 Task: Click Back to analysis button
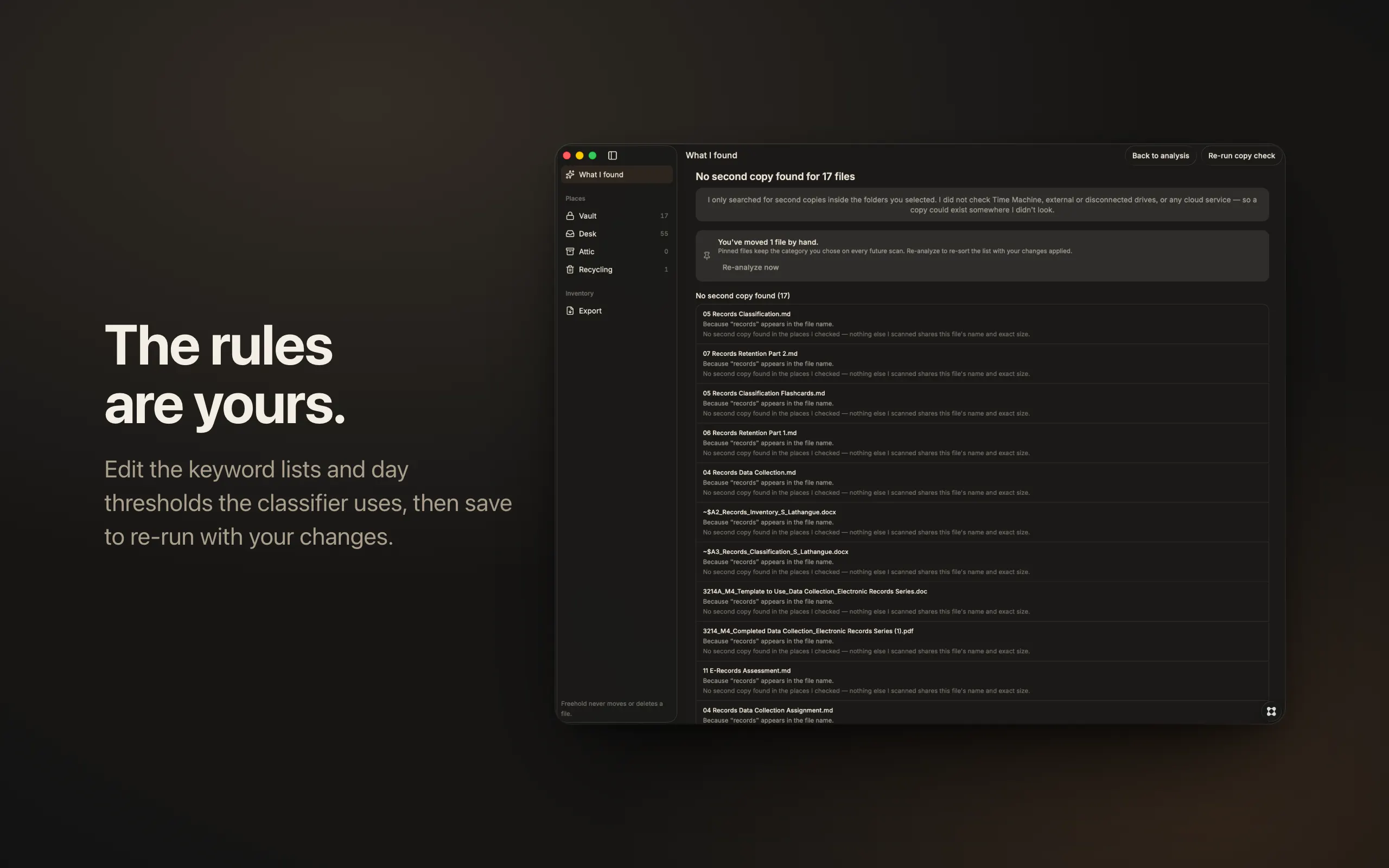[x=1160, y=156]
